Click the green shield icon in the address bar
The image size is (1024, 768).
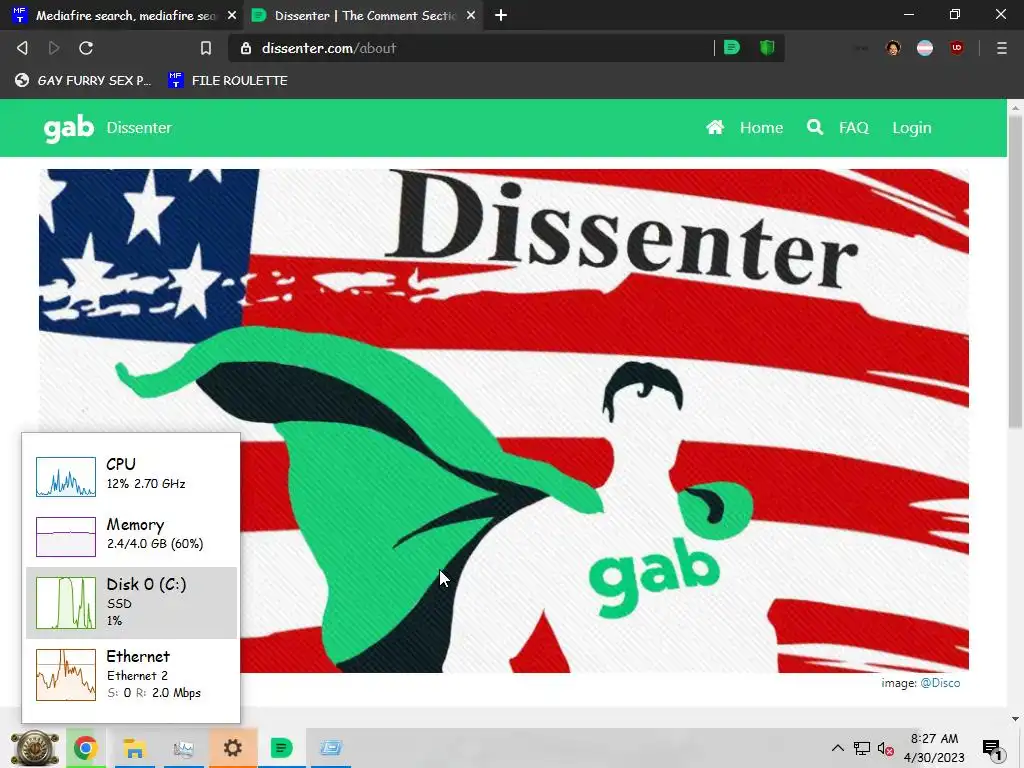767,48
